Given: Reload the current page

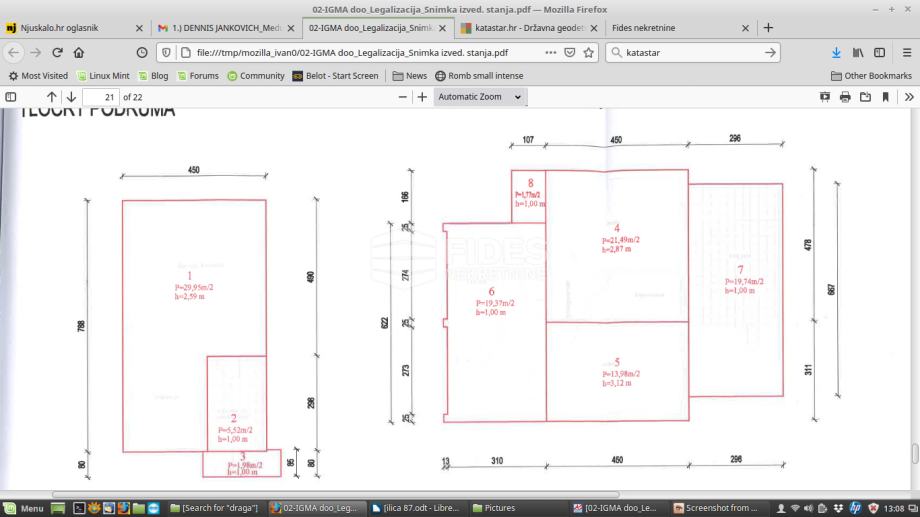Looking at the screenshot, I should point(57,52).
